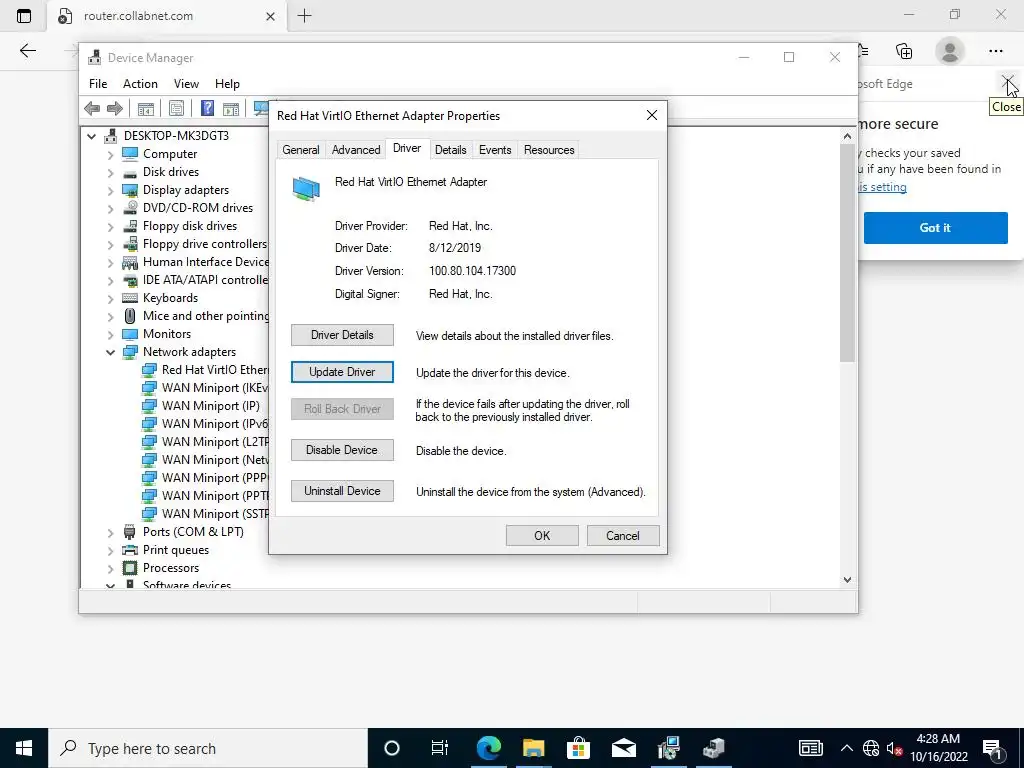Open the View menu

coord(186,84)
